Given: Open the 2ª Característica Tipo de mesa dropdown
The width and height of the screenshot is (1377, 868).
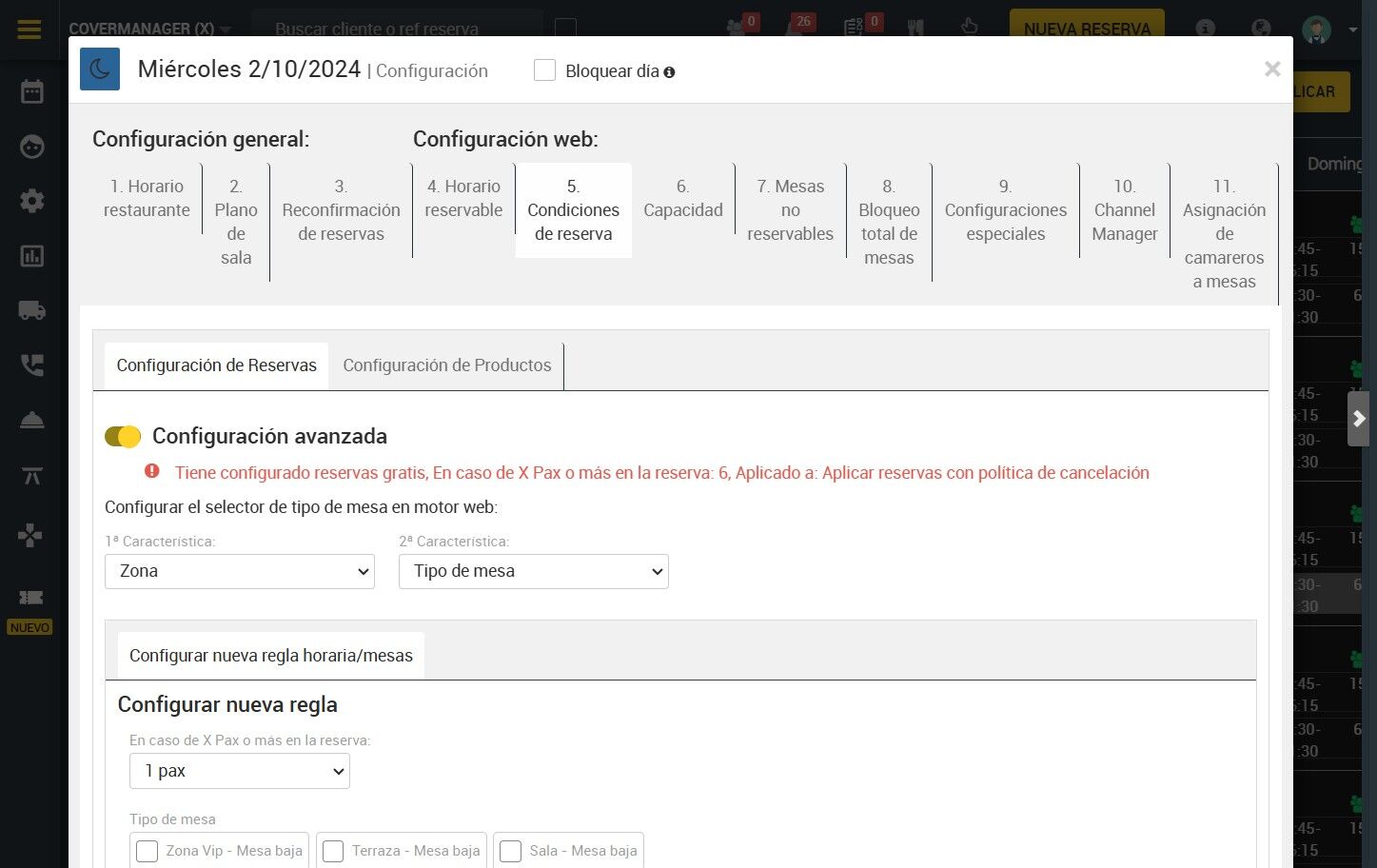Looking at the screenshot, I should [534, 571].
